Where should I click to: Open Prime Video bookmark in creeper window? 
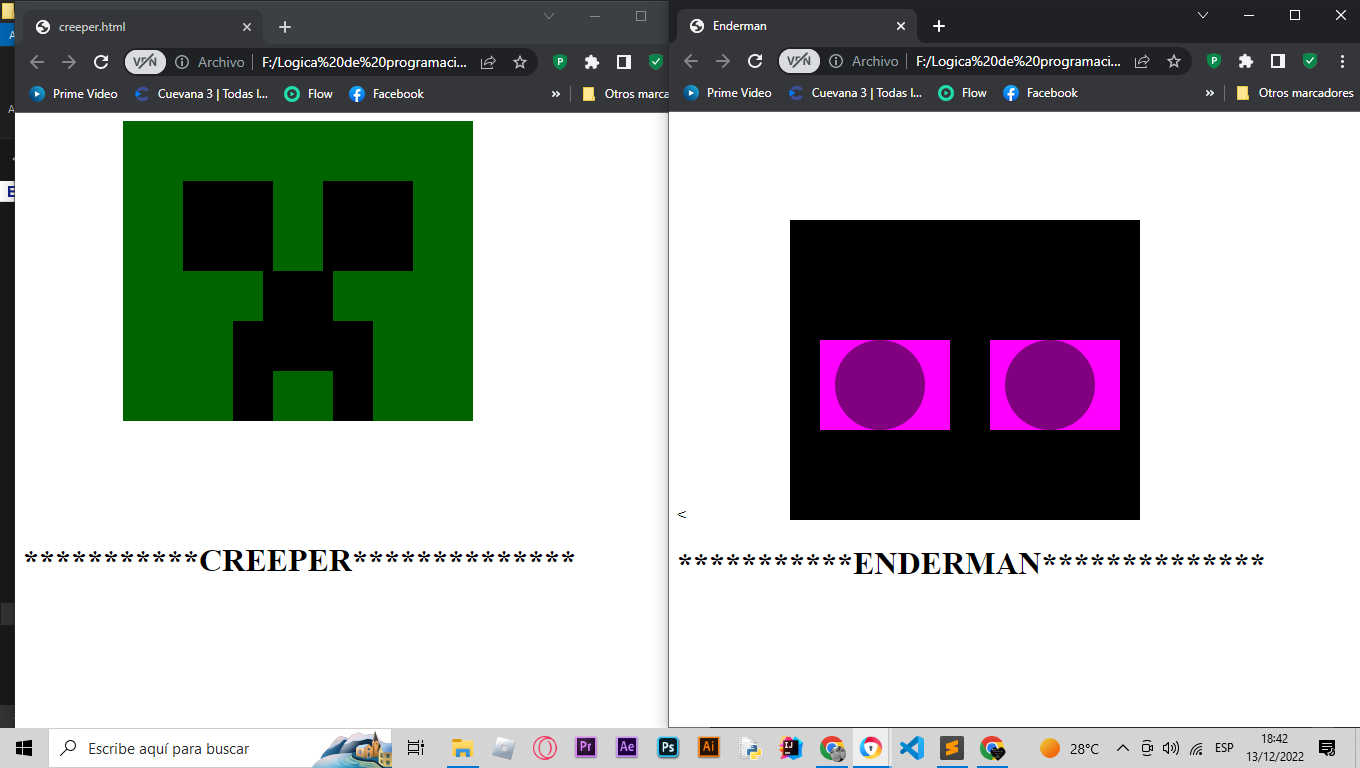coord(74,94)
